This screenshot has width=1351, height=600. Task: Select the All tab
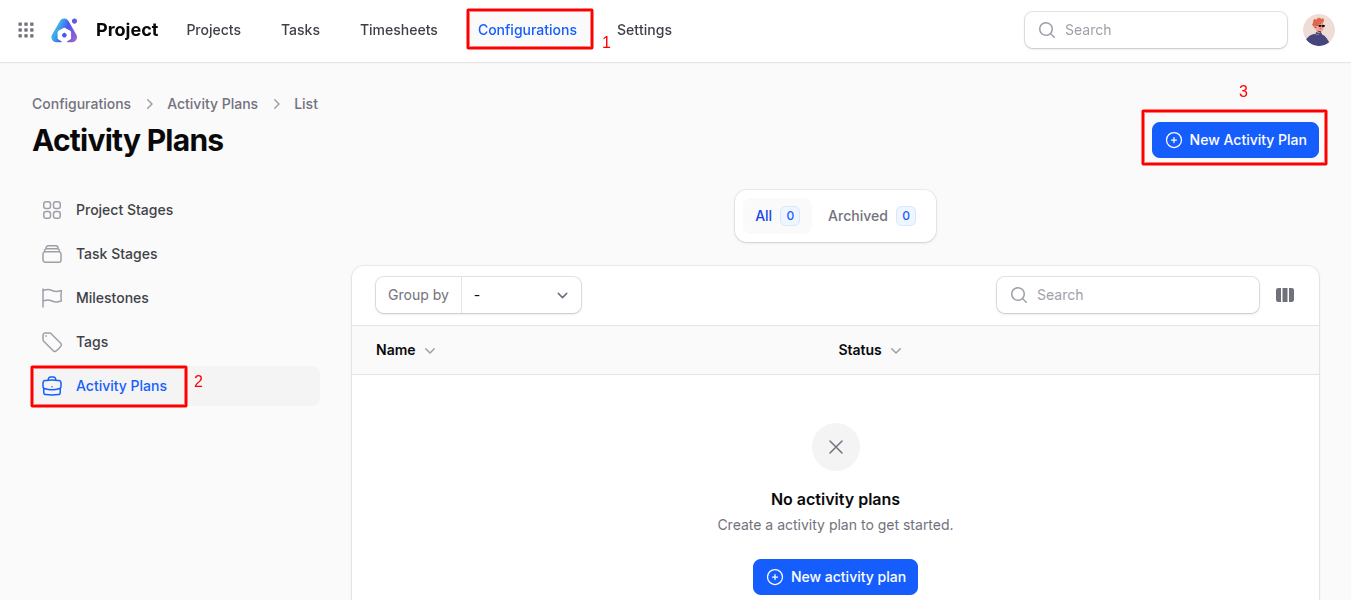[776, 216]
